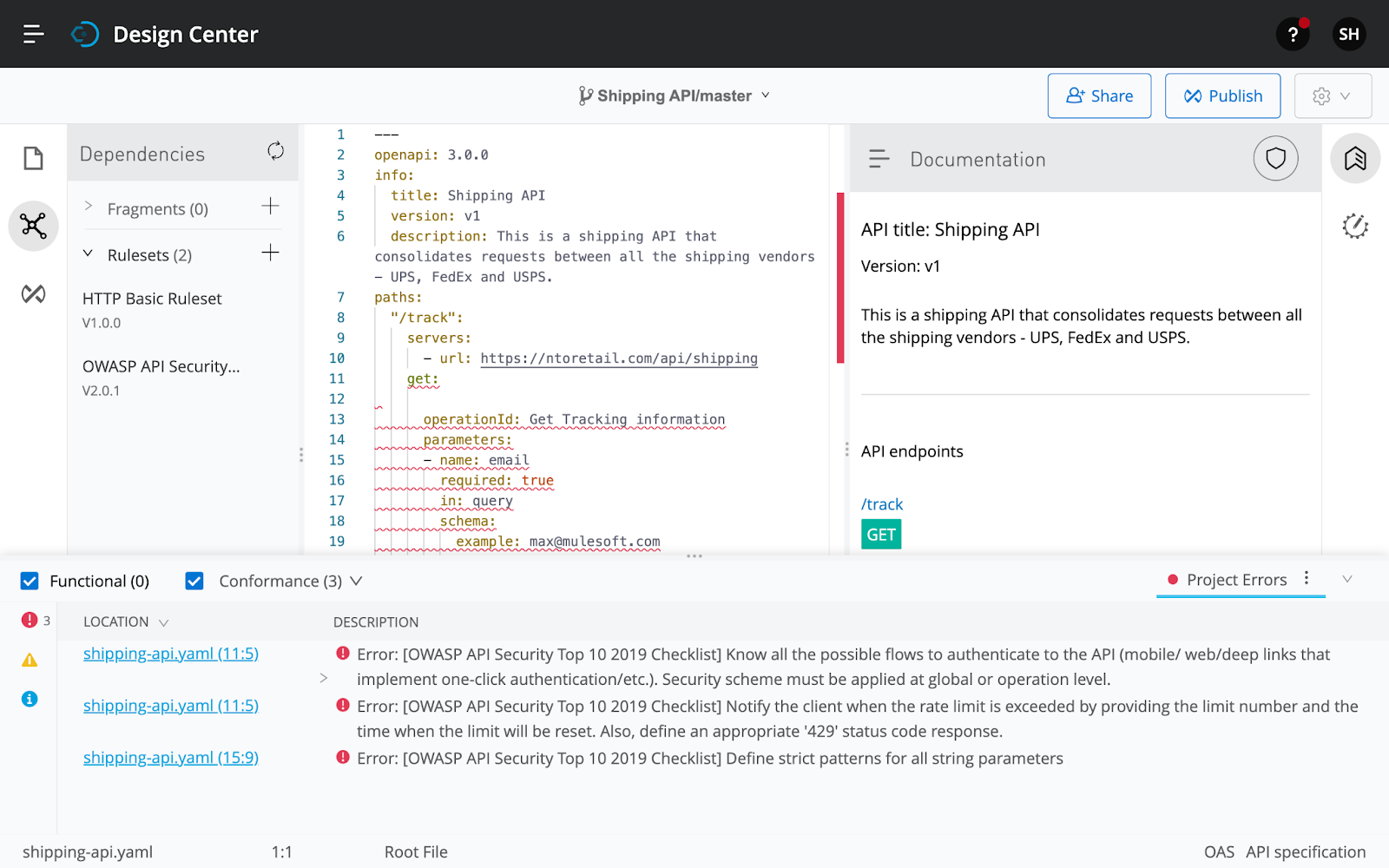Click the SH user avatar
Screen dimensions: 1389x868
(1348, 34)
